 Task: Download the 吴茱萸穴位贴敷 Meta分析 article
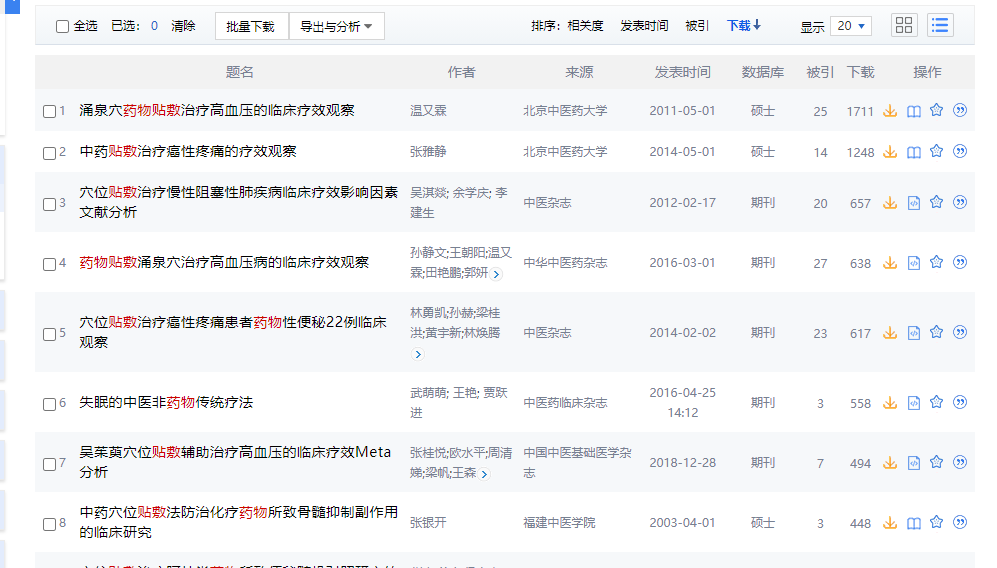pyautogui.click(x=890, y=463)
